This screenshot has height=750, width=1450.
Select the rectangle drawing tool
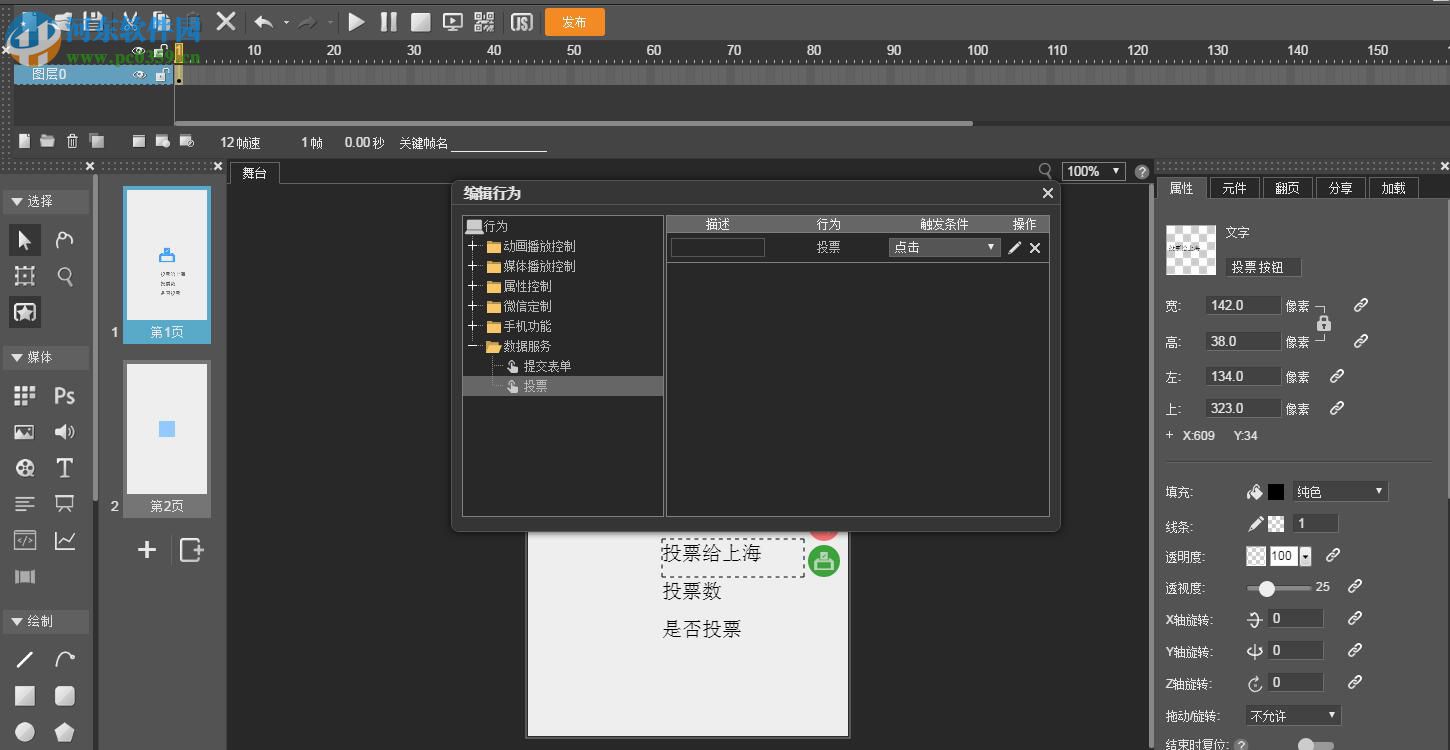[24, 695]
